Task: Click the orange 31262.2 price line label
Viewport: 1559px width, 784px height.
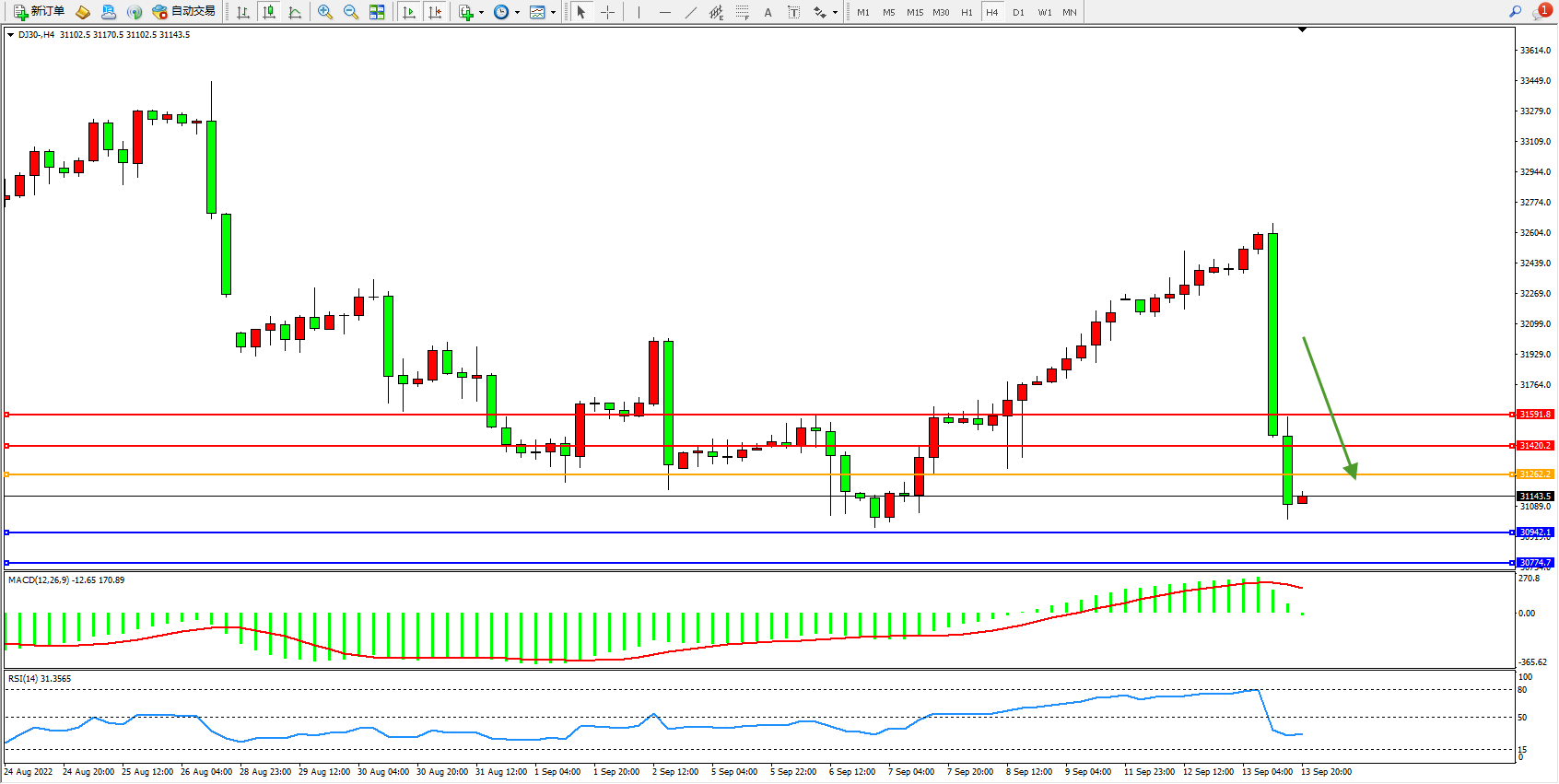Action: (x=1535, y=474)
